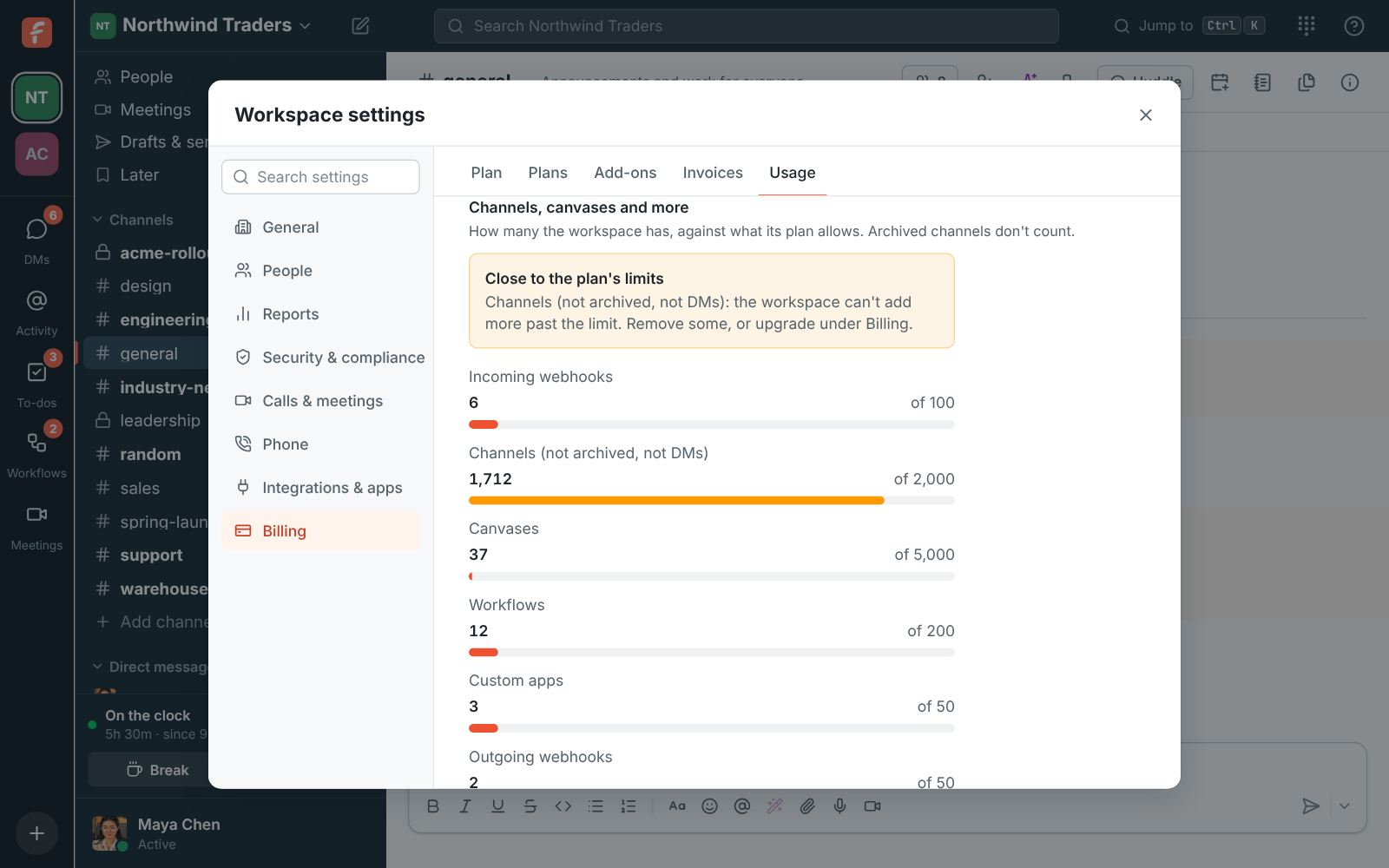Screen dimensions: 1389x868
Task: Insert bulleted list in composer
Action: 596,806
